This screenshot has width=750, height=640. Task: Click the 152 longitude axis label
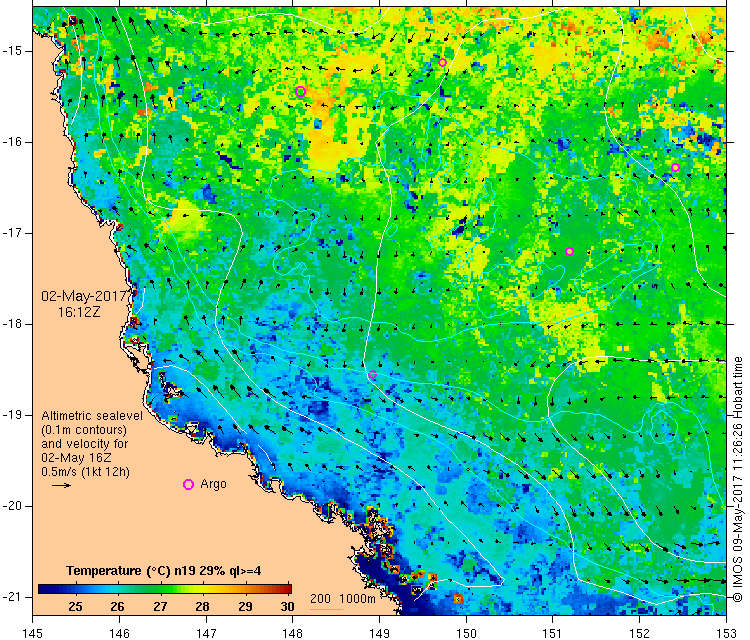(x=640, y=633)
